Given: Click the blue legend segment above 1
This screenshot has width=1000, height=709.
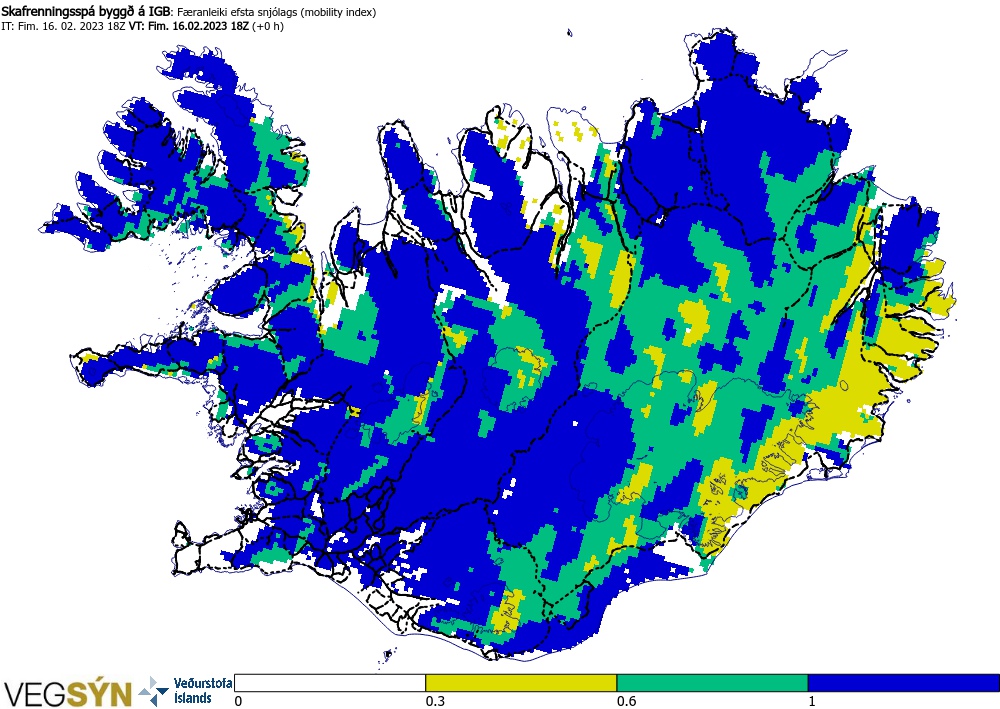Looking at the screenshot, I should 904,683.
